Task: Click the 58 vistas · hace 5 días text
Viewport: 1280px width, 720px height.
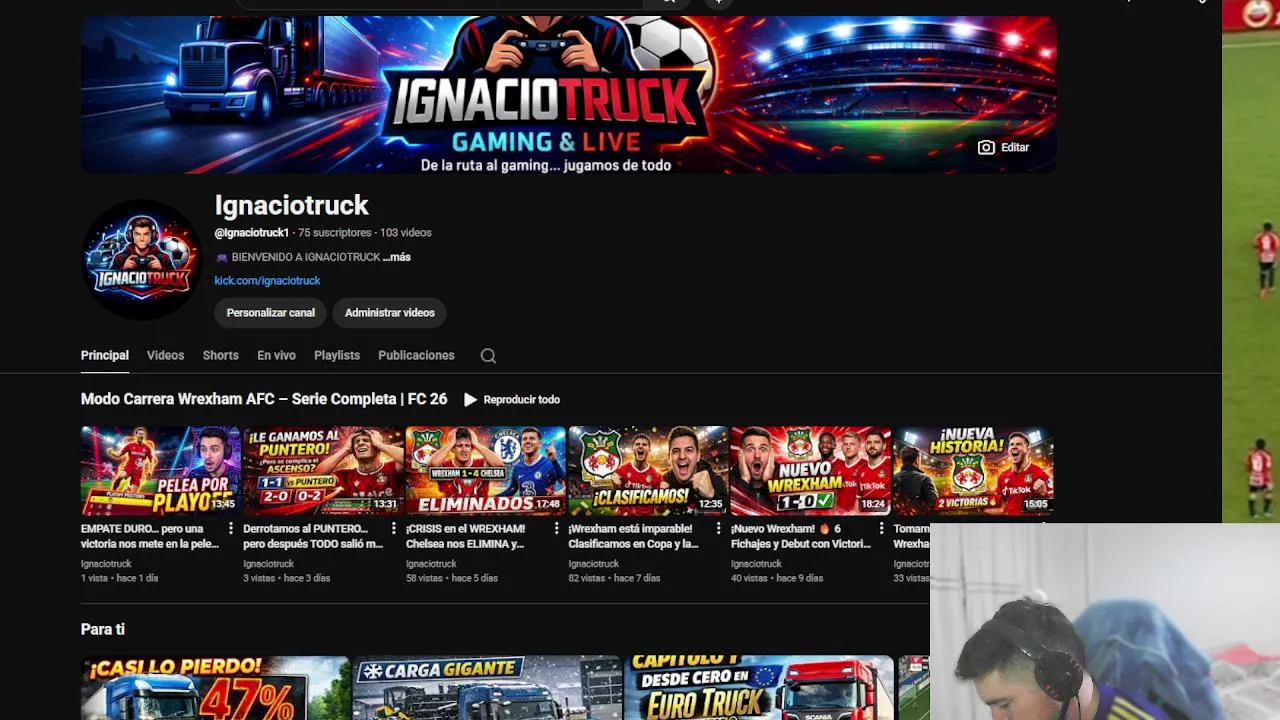Action: click(x=451, y=578)
